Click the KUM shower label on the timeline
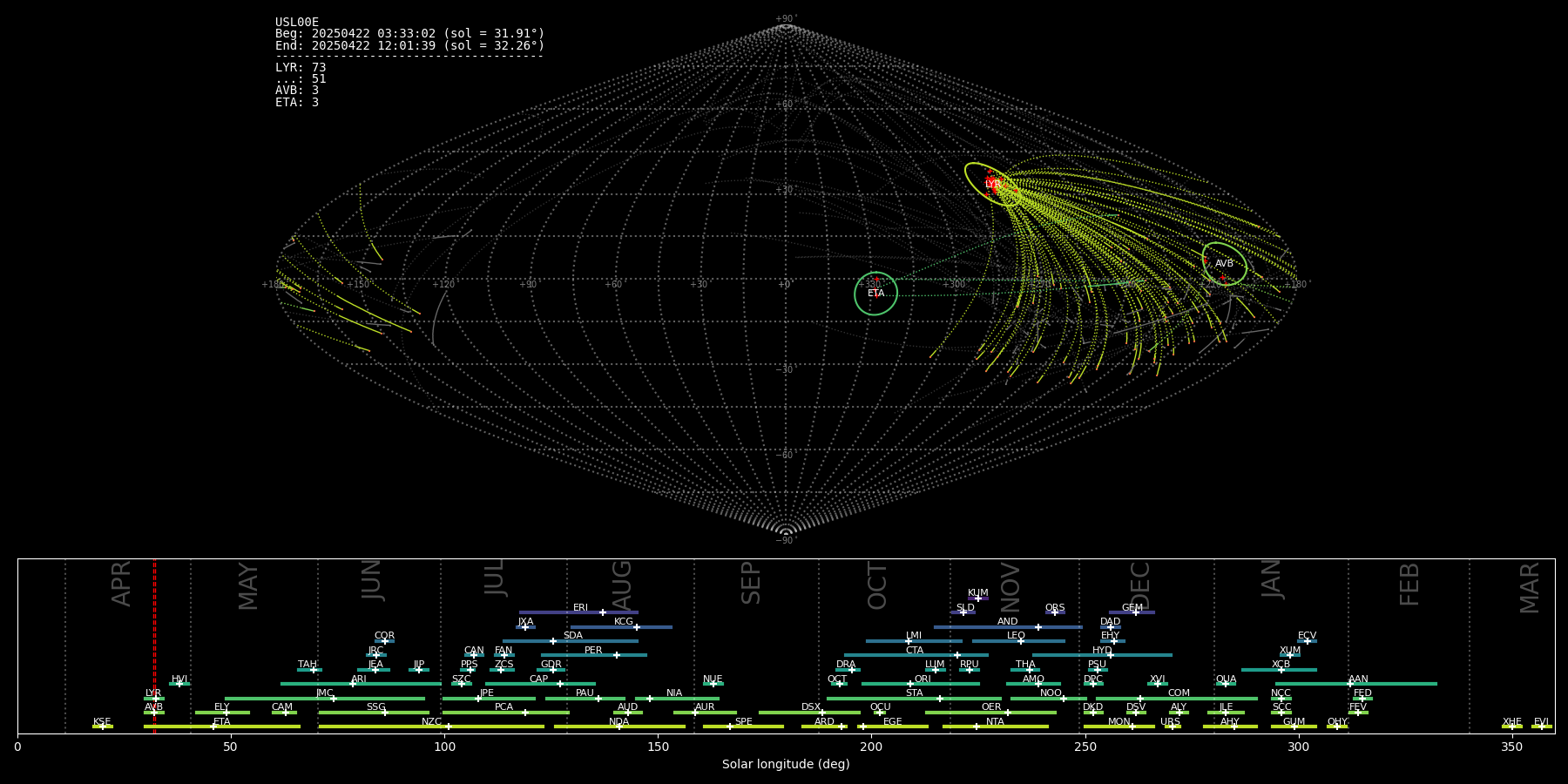Screen dimensions: 1568x784 (x=977, y=593)
